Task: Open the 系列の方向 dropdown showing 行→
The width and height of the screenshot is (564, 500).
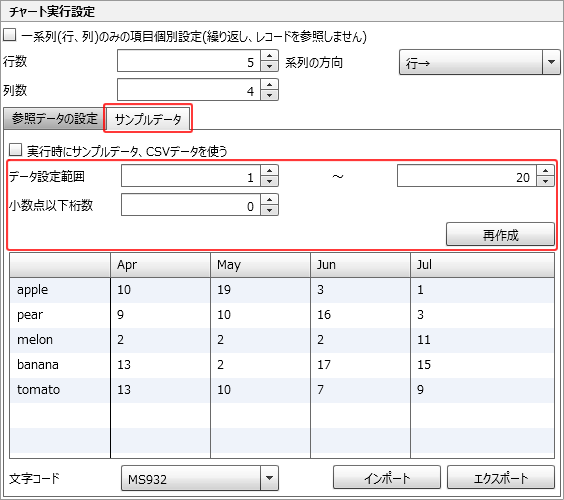Action: [479, 62]
